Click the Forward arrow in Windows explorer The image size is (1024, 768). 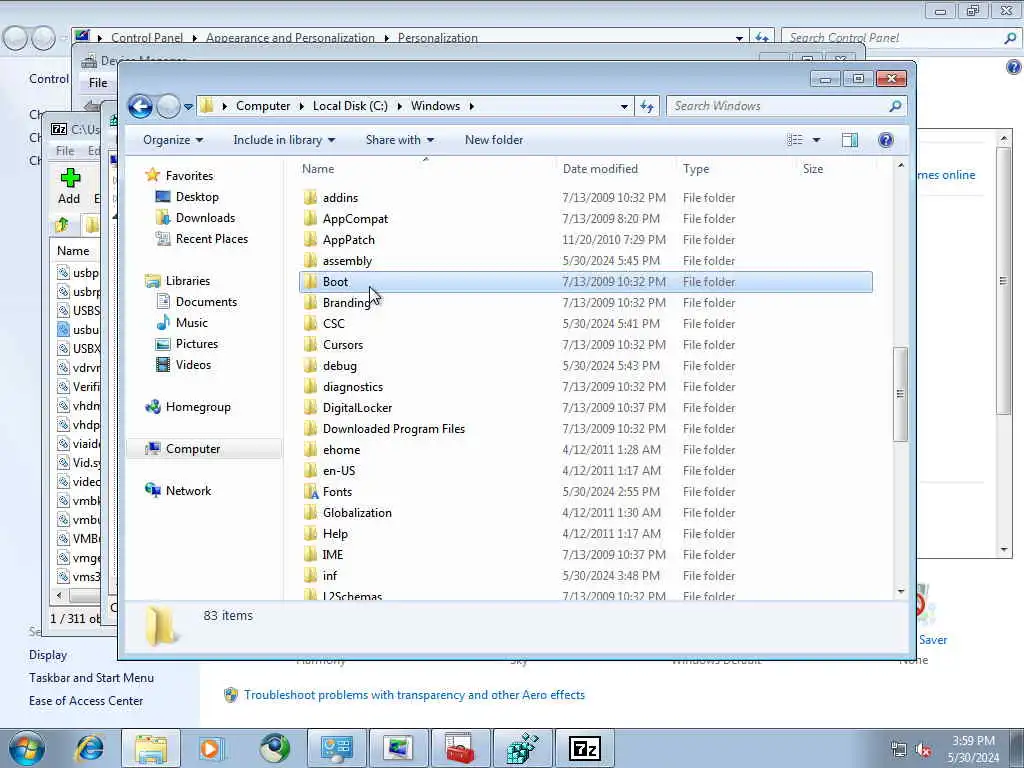tap(168, 106)
